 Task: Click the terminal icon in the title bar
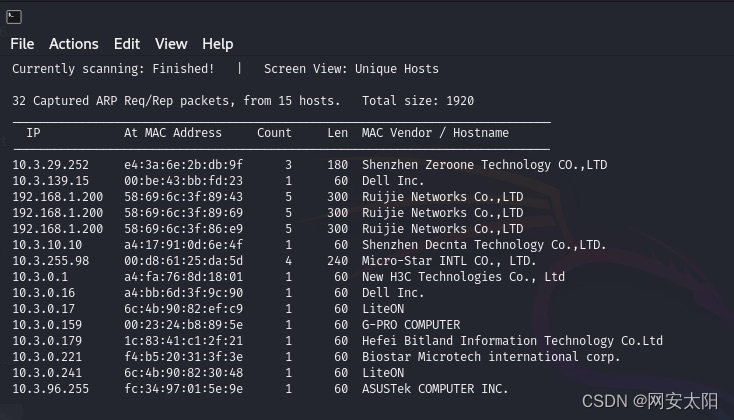click(14, 17)
